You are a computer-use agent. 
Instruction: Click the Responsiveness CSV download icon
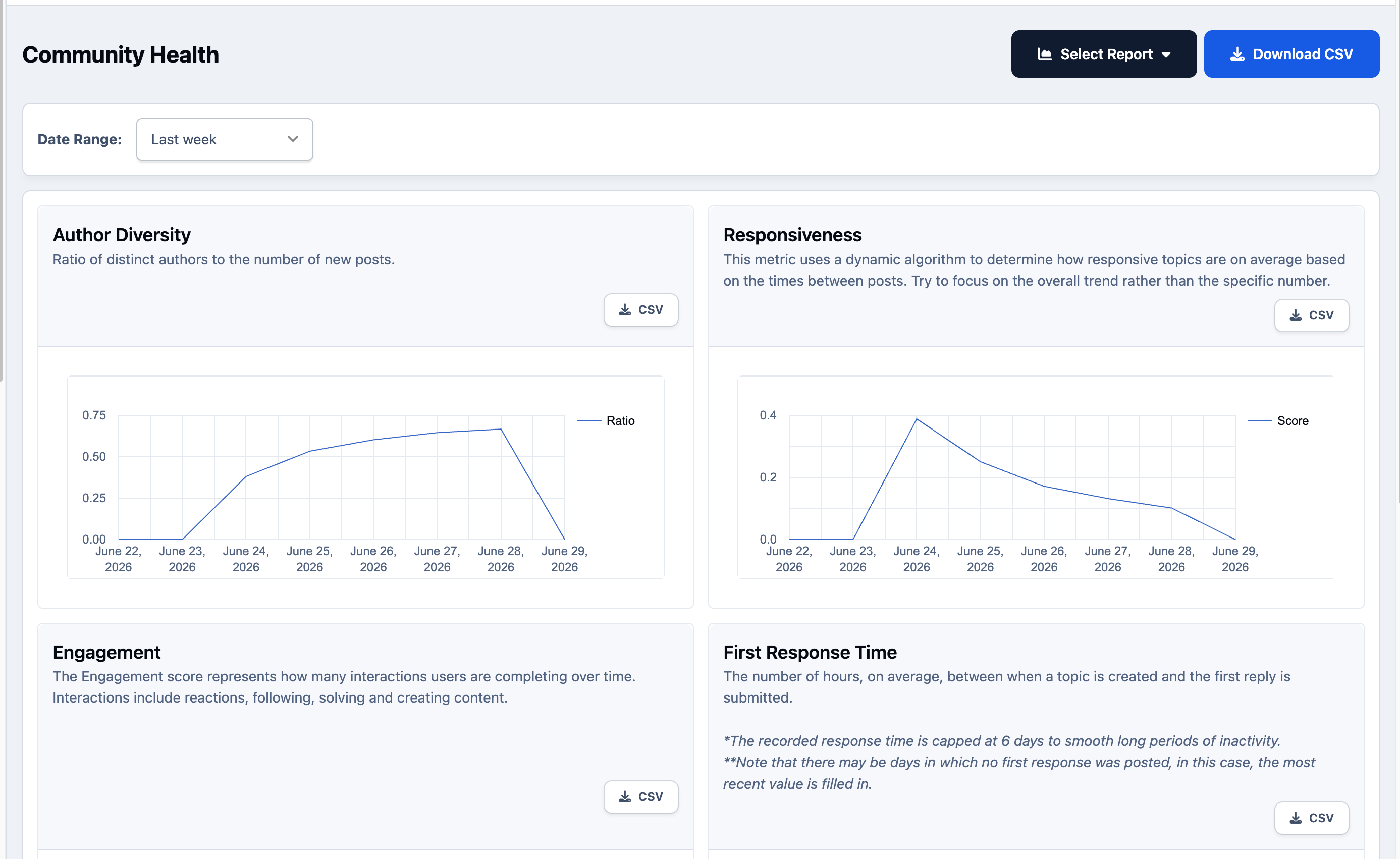point(1296,315)
